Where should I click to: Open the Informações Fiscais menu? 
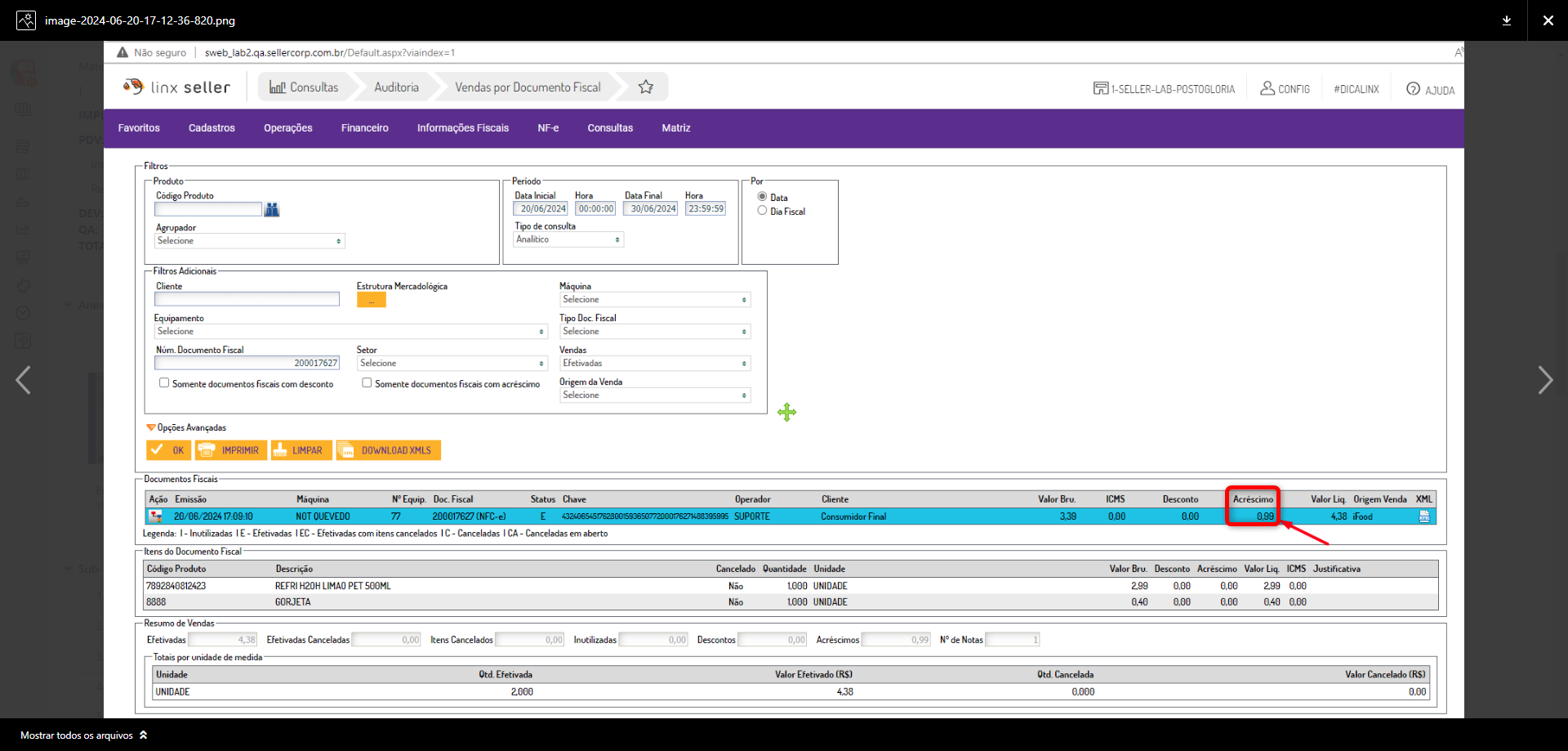tap(463, 128)
